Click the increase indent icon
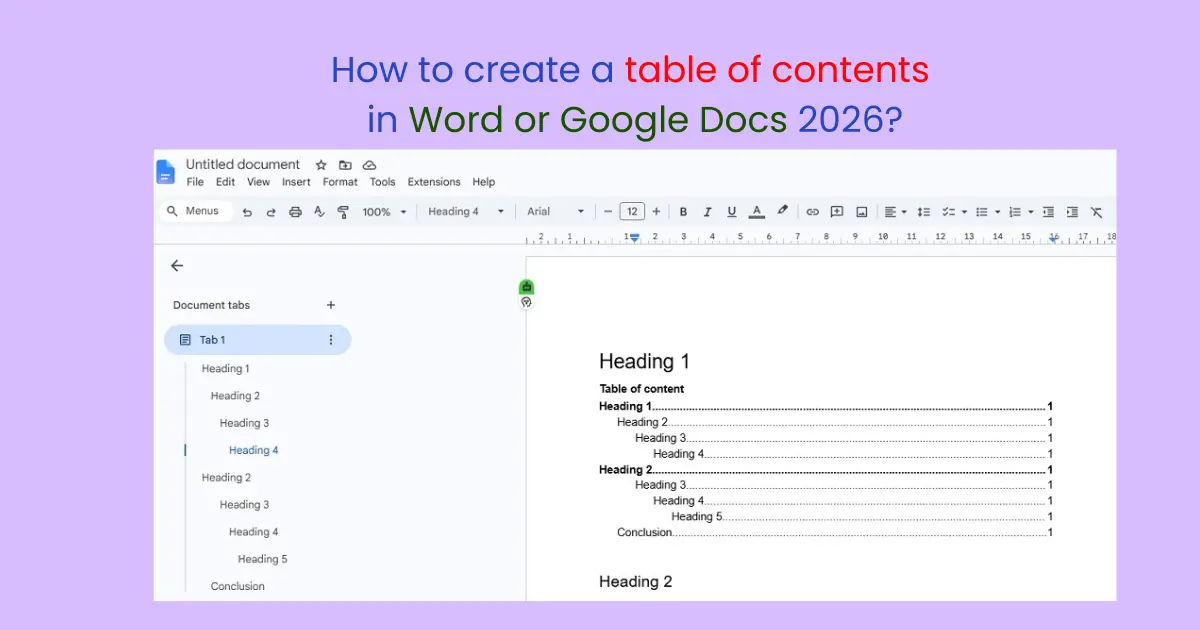This screenshot has height=630, width=1200. [1072, 212]
